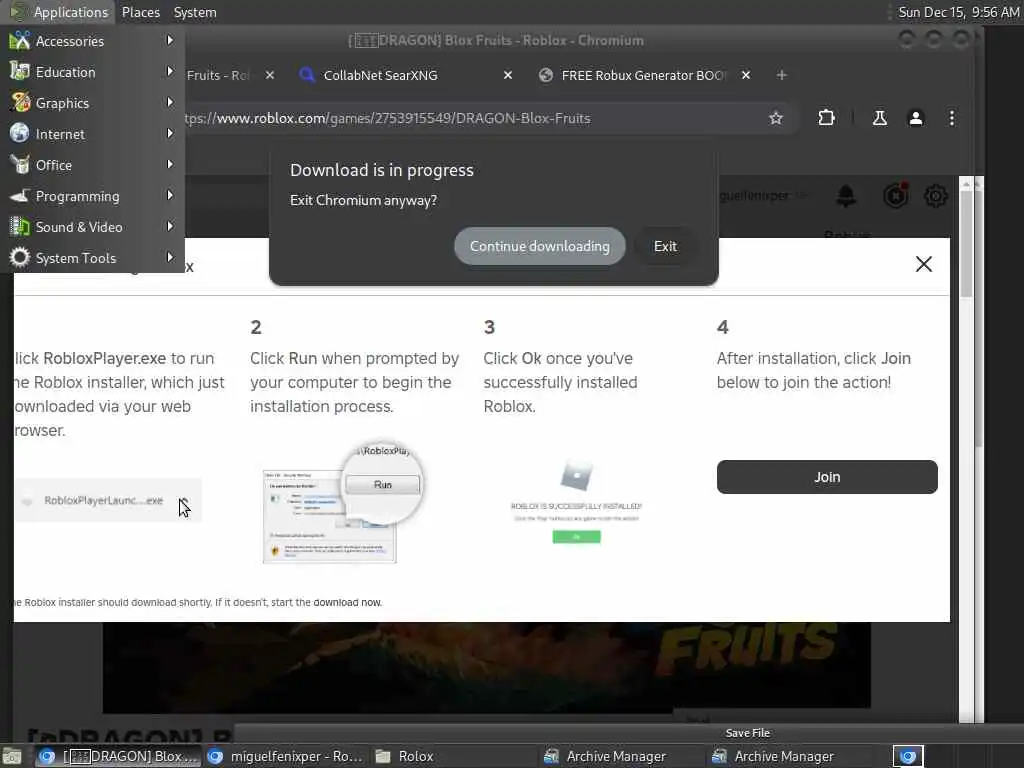Viewport: 1024px width, 768px height.
Task: Expand the Internet submenu arrow
Action: [170, 133]
